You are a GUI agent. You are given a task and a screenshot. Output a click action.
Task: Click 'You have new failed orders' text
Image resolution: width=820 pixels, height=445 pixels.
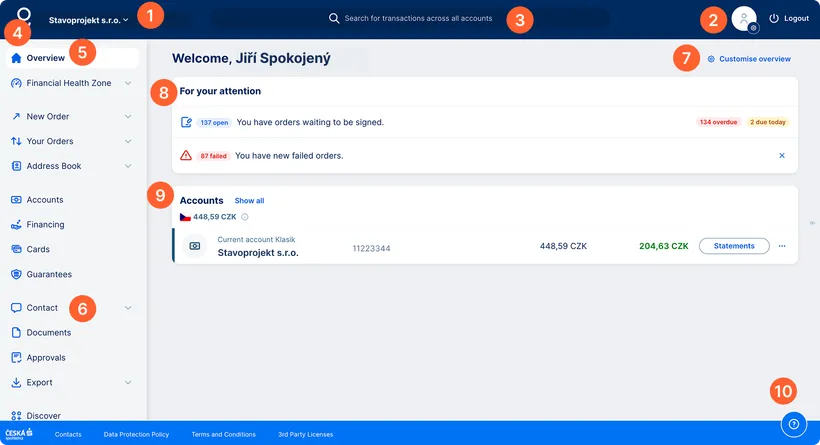pyautogui.click(x=289, y=156)
